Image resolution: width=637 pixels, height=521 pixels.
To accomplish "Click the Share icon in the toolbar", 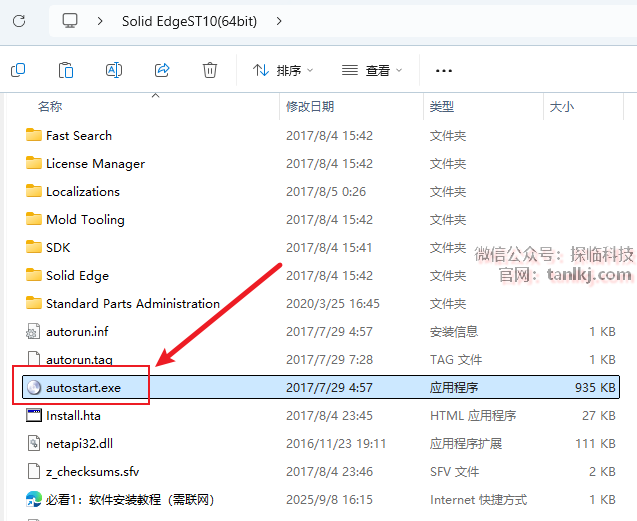I will coord(162,70).
